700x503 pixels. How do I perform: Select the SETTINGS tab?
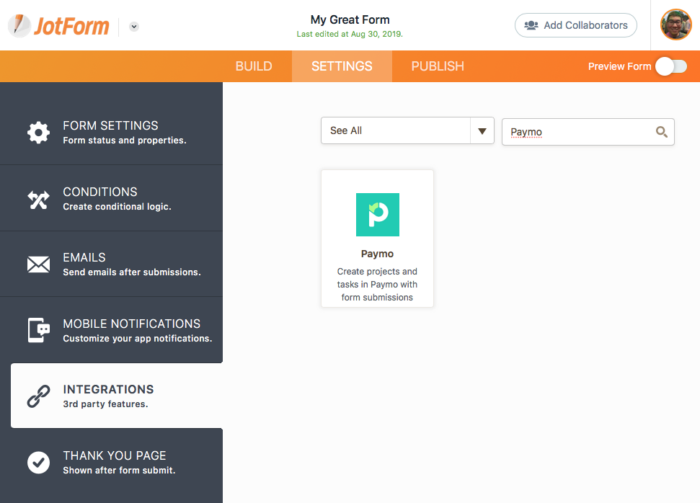(342, 66)
